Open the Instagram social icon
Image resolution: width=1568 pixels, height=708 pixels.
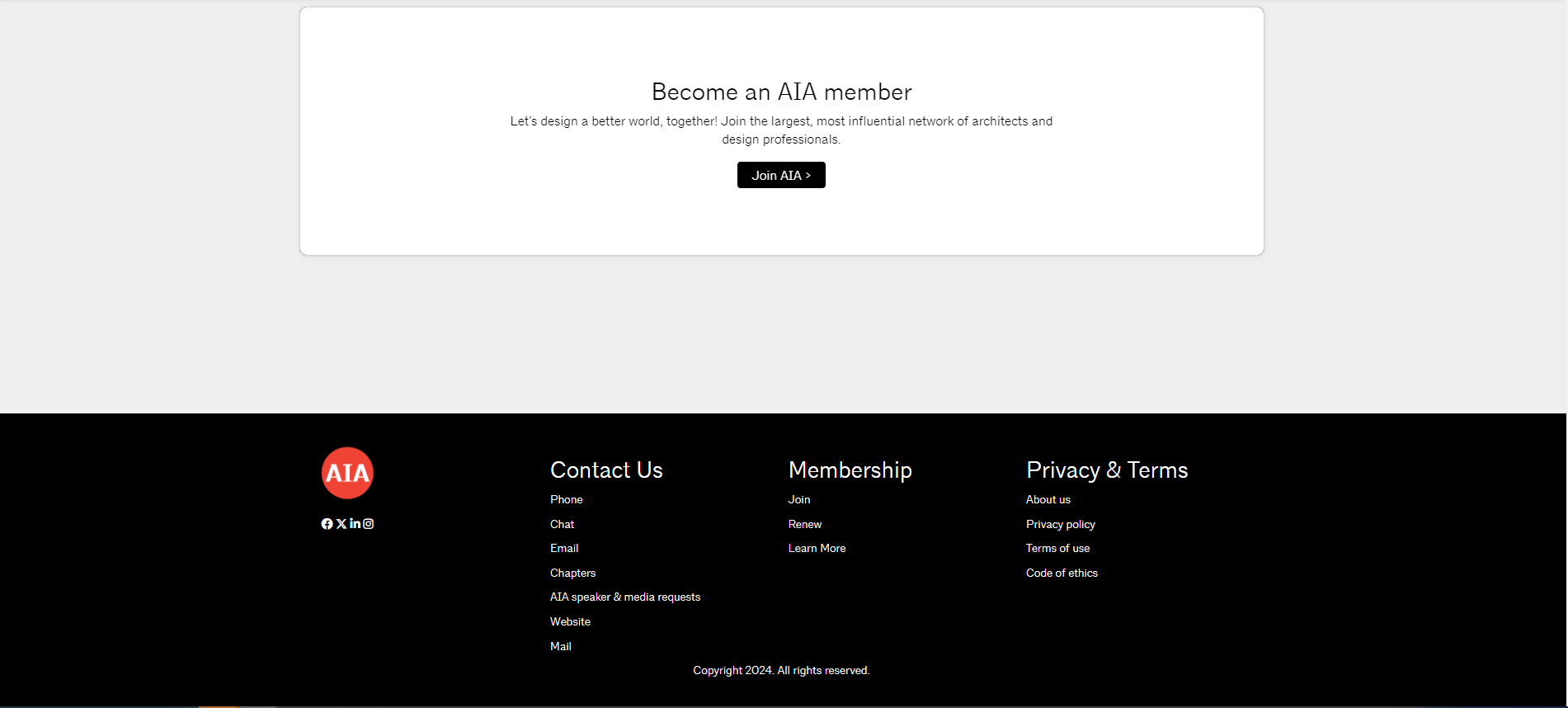[x=369, y=524]
